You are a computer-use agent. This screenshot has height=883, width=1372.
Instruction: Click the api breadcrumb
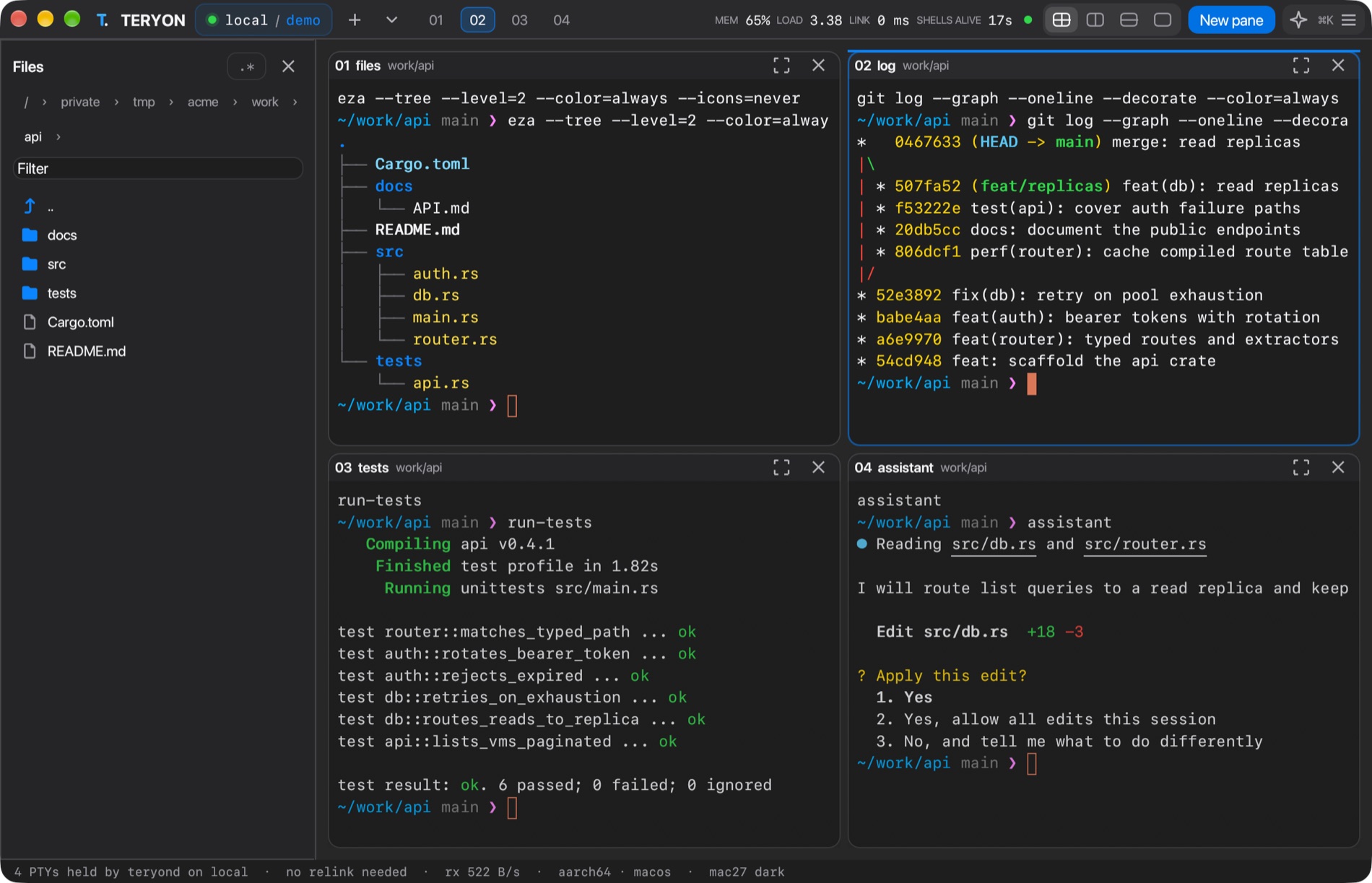pyautogui.click(x=33, y=136)
